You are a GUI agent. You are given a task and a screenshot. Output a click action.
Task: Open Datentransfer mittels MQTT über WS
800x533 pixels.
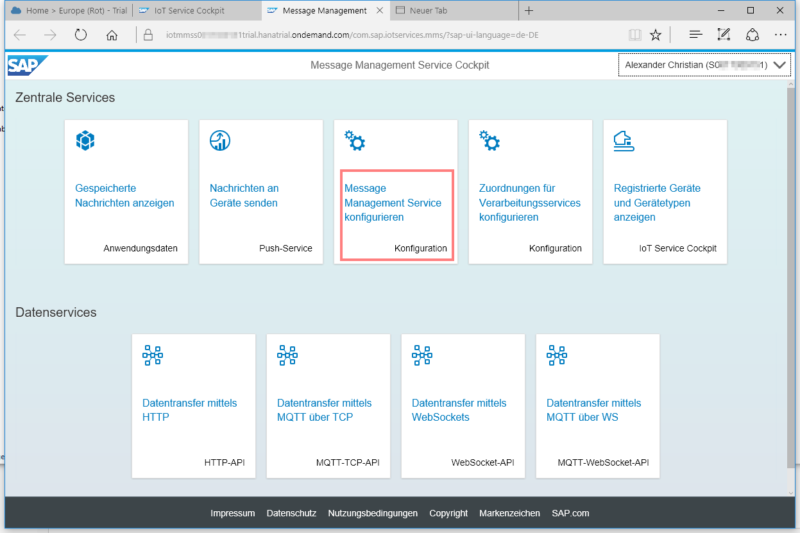(x=593, y=410)
